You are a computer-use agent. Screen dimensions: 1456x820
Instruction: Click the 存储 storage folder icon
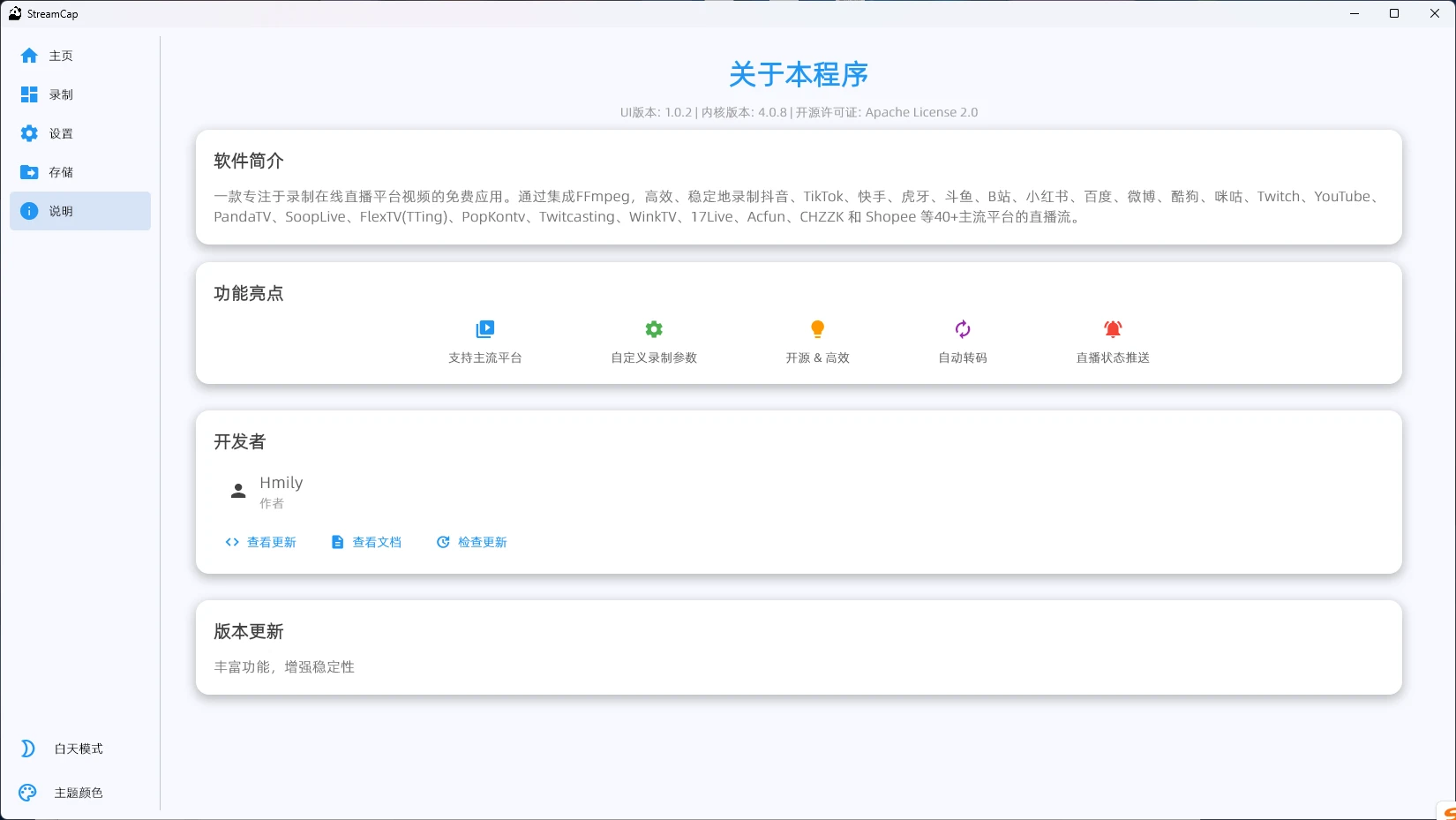pyautogui.click(x=28, y=172)
